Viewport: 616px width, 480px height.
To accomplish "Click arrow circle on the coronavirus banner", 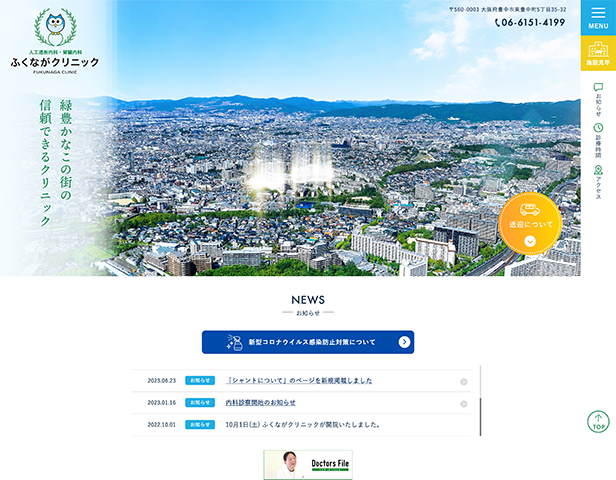I will tap(404, 342).
